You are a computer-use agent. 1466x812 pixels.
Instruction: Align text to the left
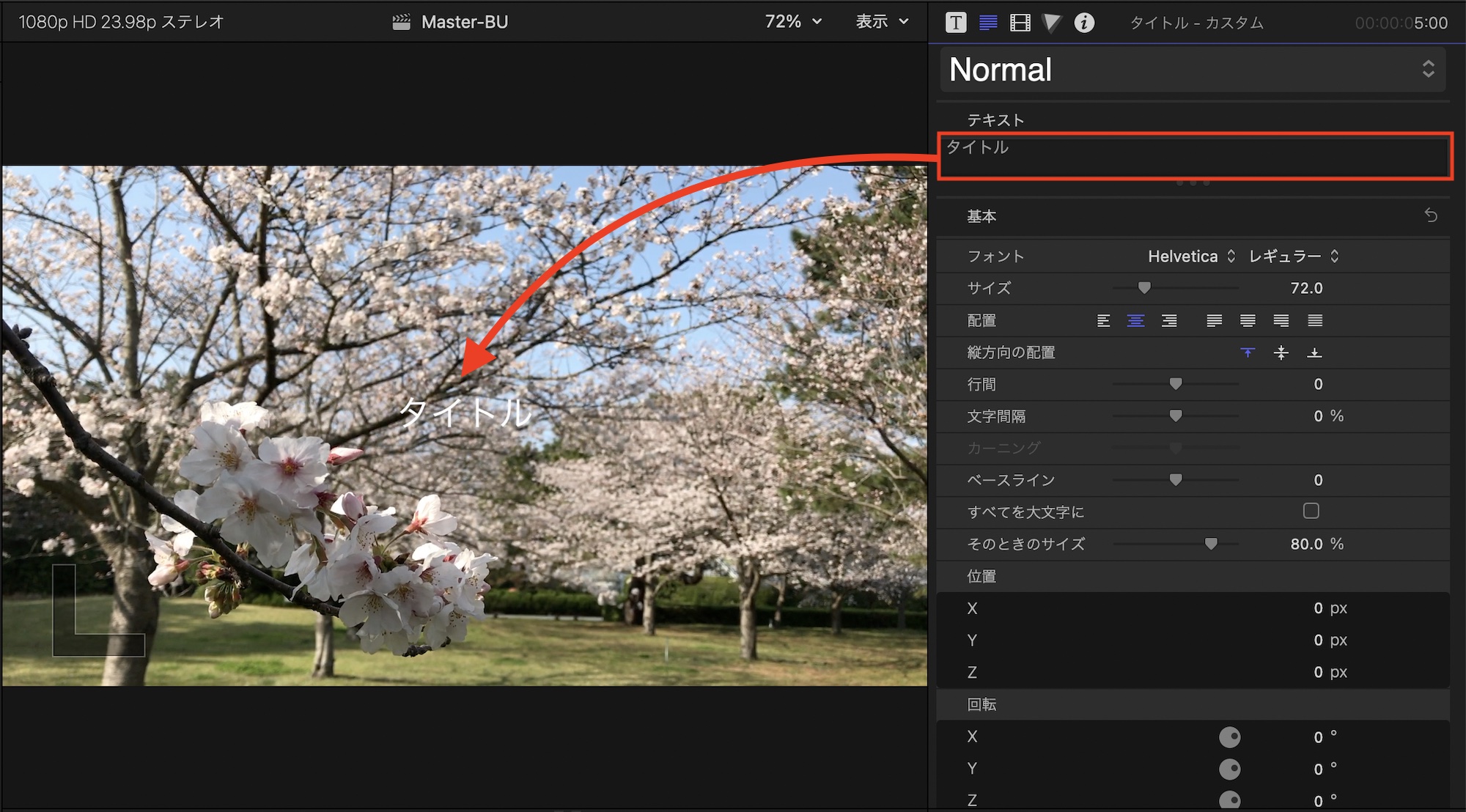pos(1103,320)
